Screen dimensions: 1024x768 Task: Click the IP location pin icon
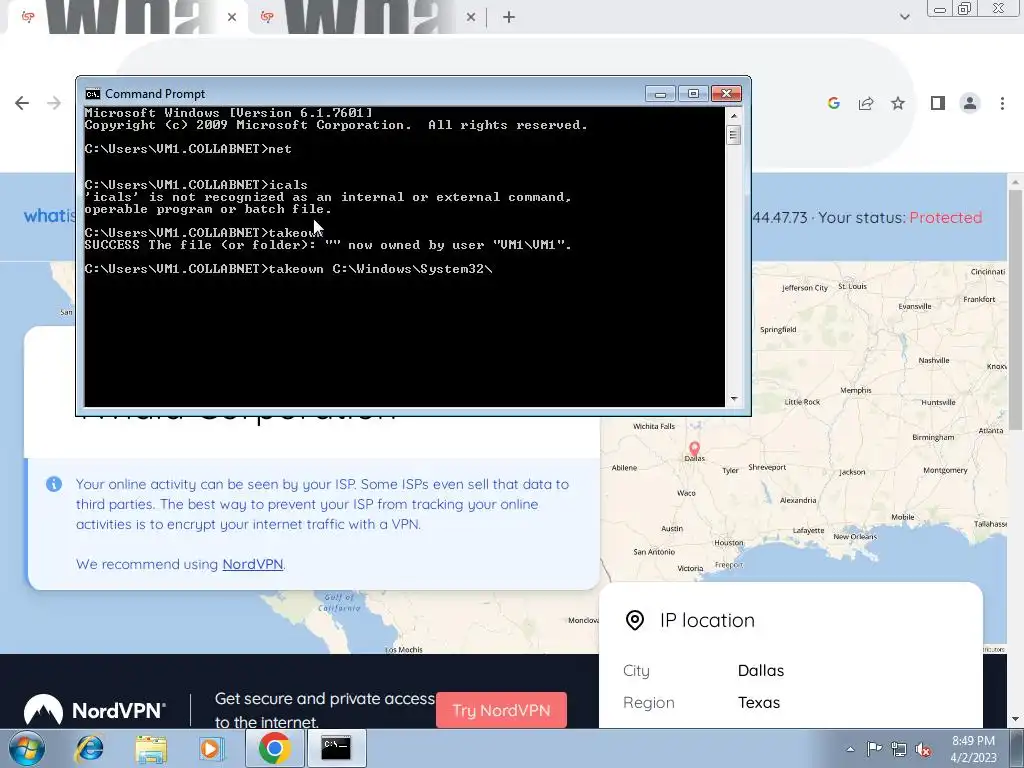[x=635, y=620]
